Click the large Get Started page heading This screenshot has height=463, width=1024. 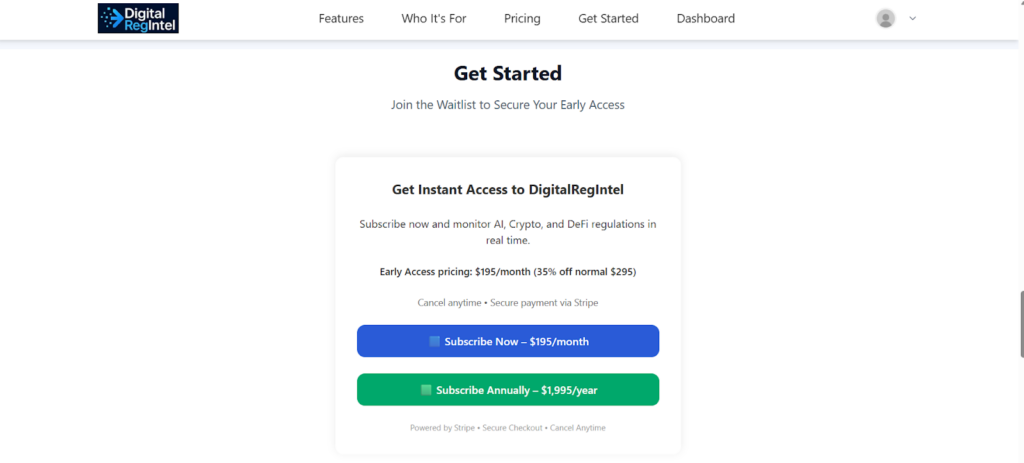pyautogui.click(x=508, y=73)
